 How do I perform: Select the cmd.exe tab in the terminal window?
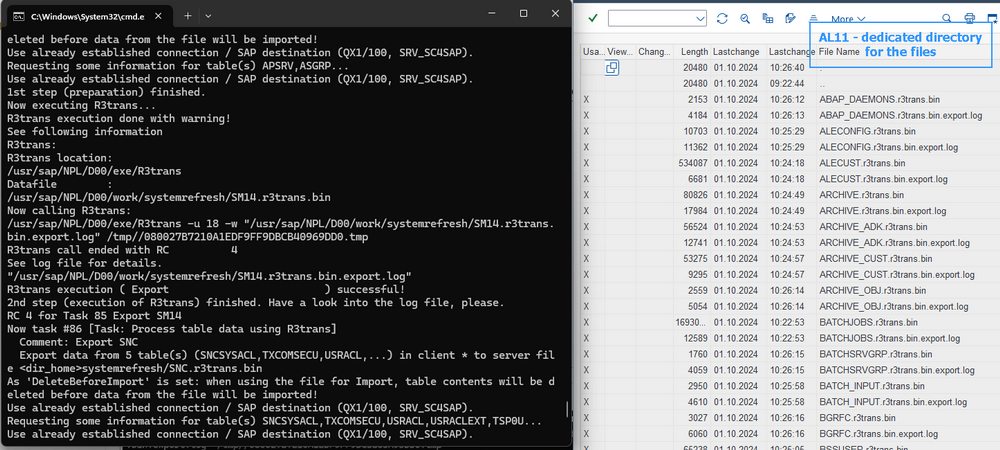tap(86, 15)
